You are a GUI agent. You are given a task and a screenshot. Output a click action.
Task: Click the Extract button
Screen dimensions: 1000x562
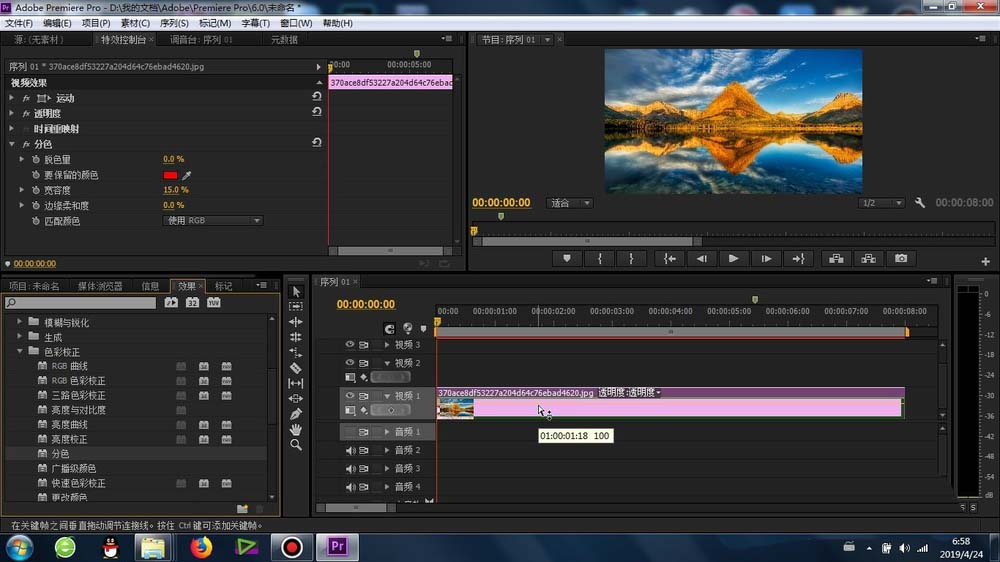coord(869,258)
